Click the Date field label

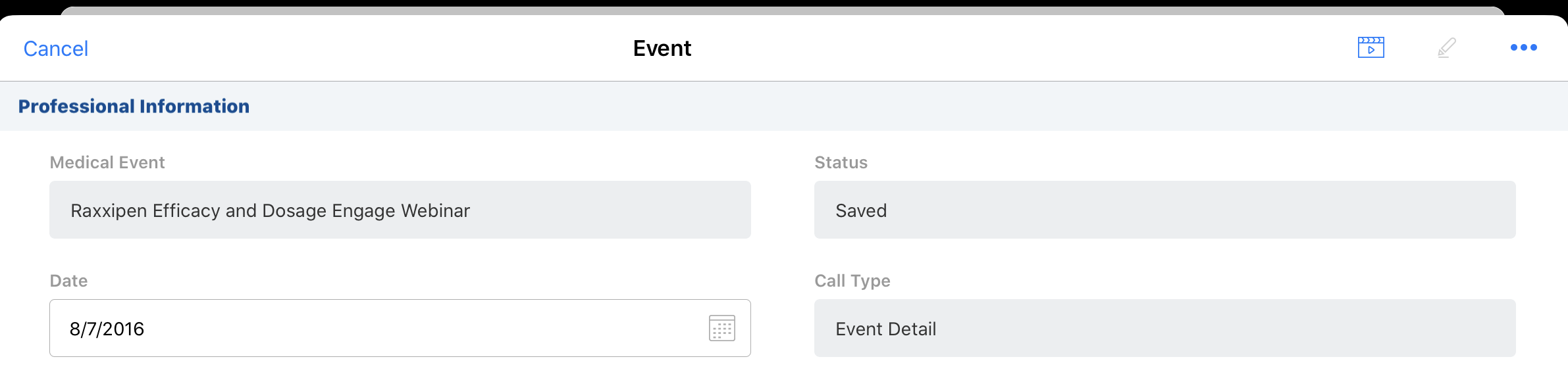pos(68,281)
